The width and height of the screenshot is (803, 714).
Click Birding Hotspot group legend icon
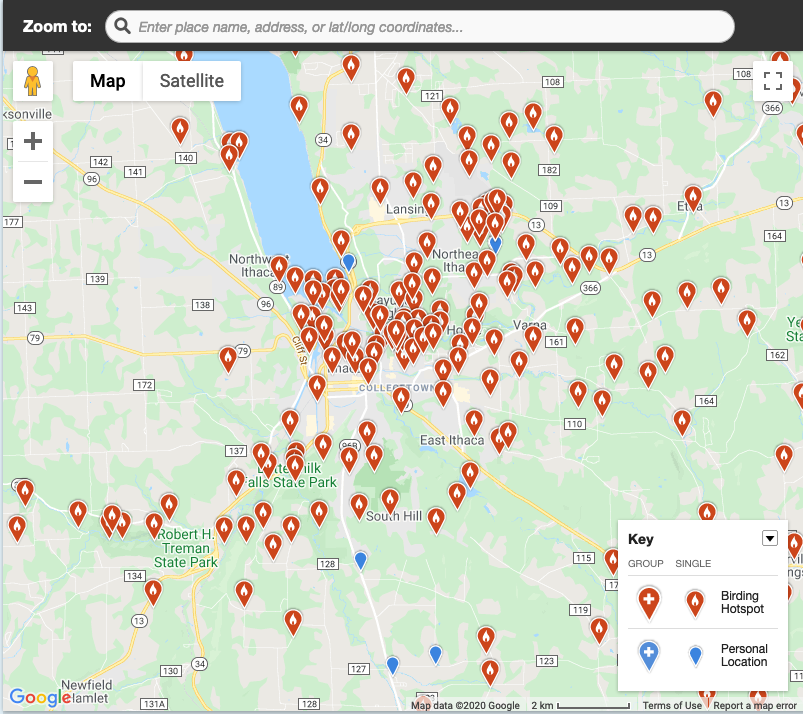(648, 603)
